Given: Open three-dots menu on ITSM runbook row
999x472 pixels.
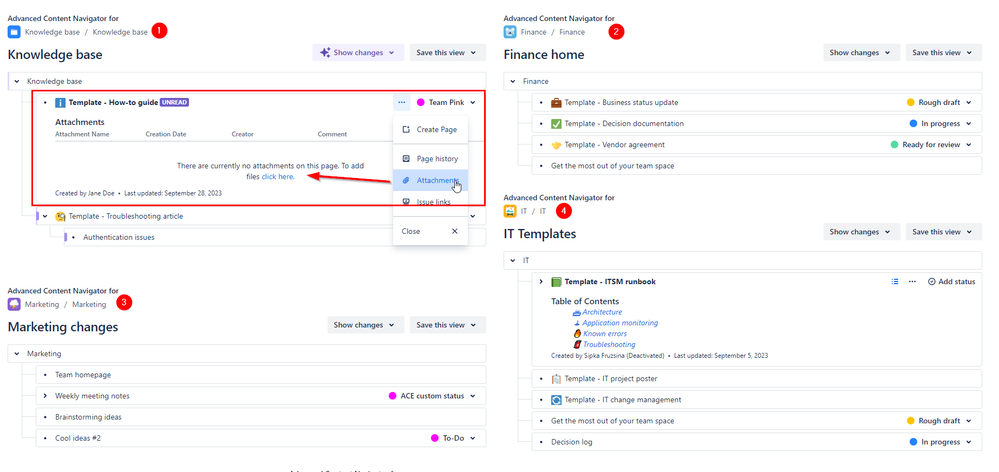Looking at the screenshot, I should click(912, 282).
